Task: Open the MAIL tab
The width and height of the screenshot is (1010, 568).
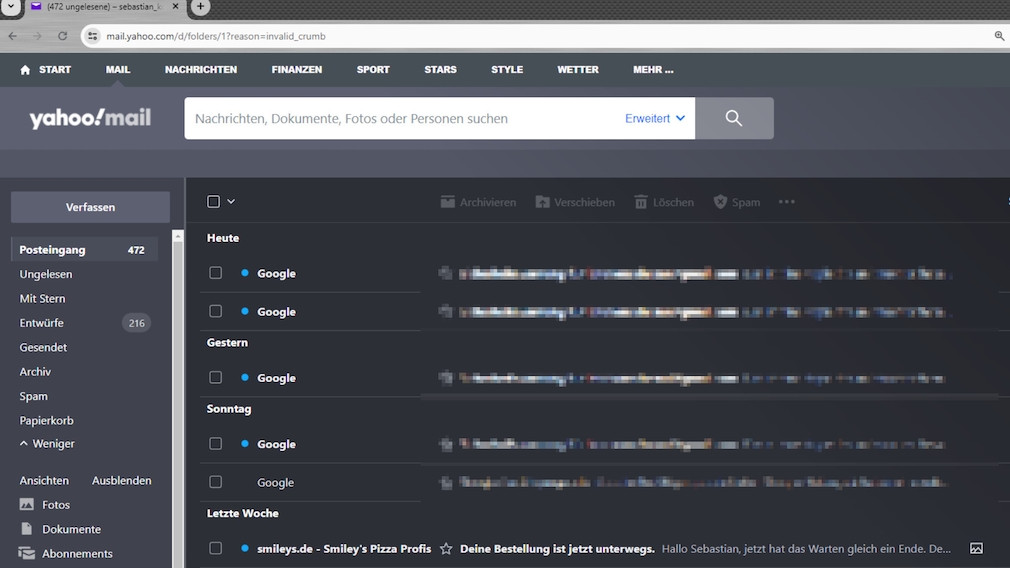Action: tap(118, 70)
